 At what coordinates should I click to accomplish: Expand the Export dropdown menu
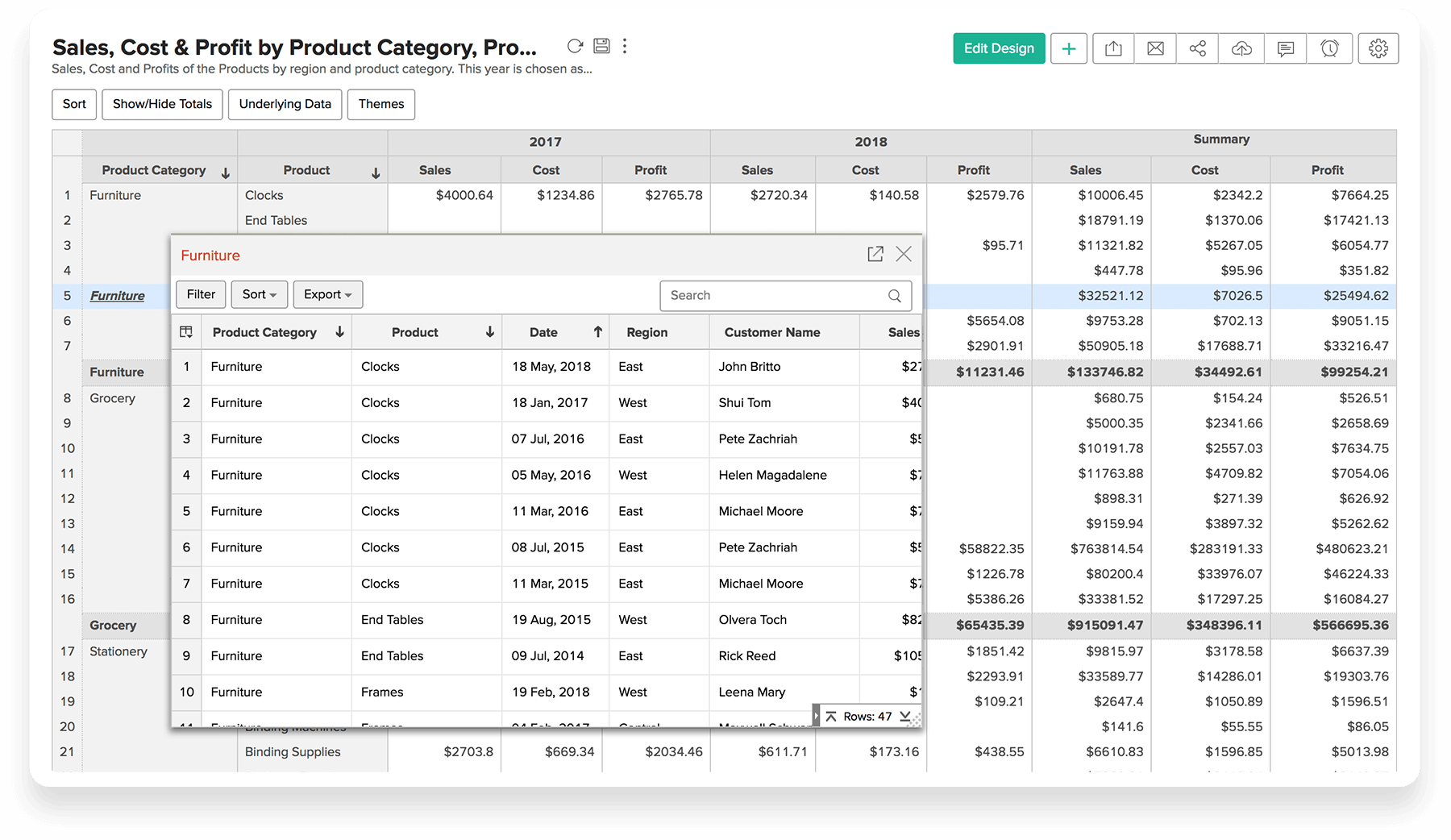click(327, 294)
